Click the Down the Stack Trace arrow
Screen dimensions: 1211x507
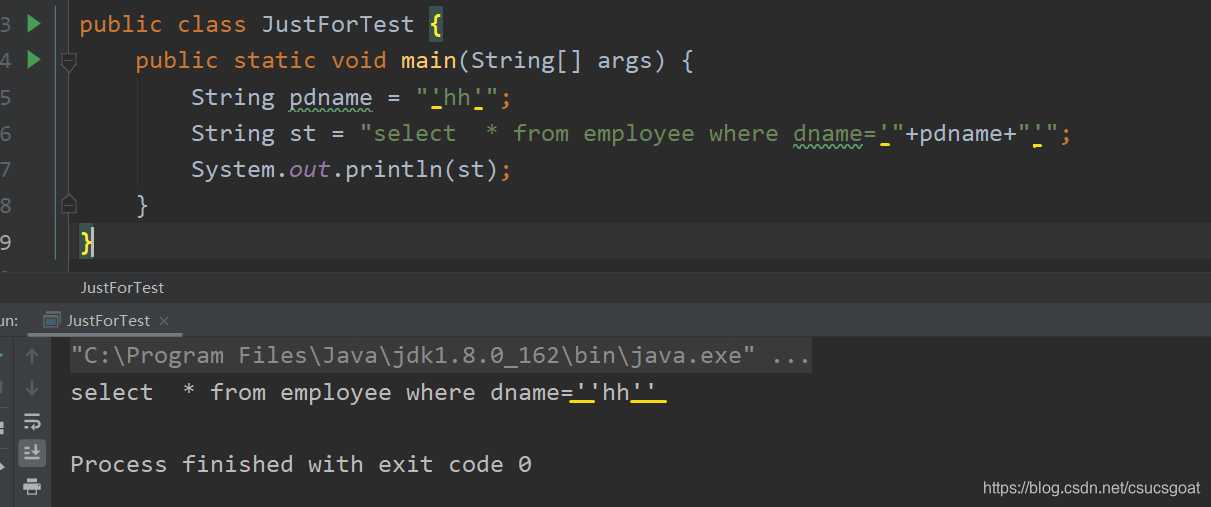coord(32,388)
